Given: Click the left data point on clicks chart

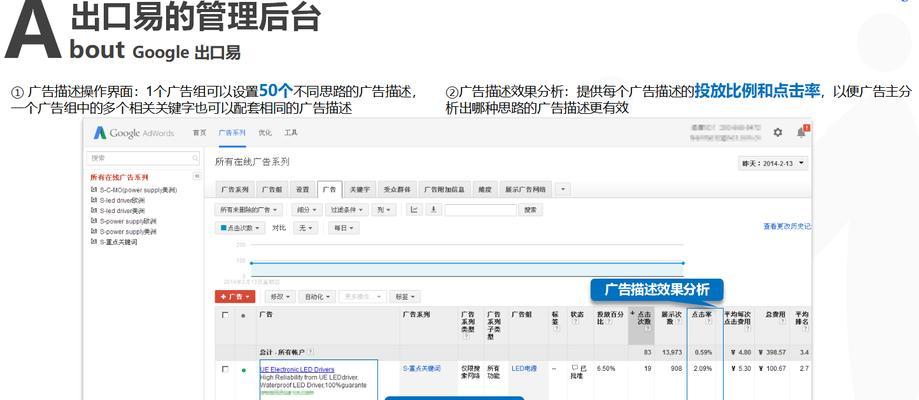Looking at the screenshot, I should (251, 263).
